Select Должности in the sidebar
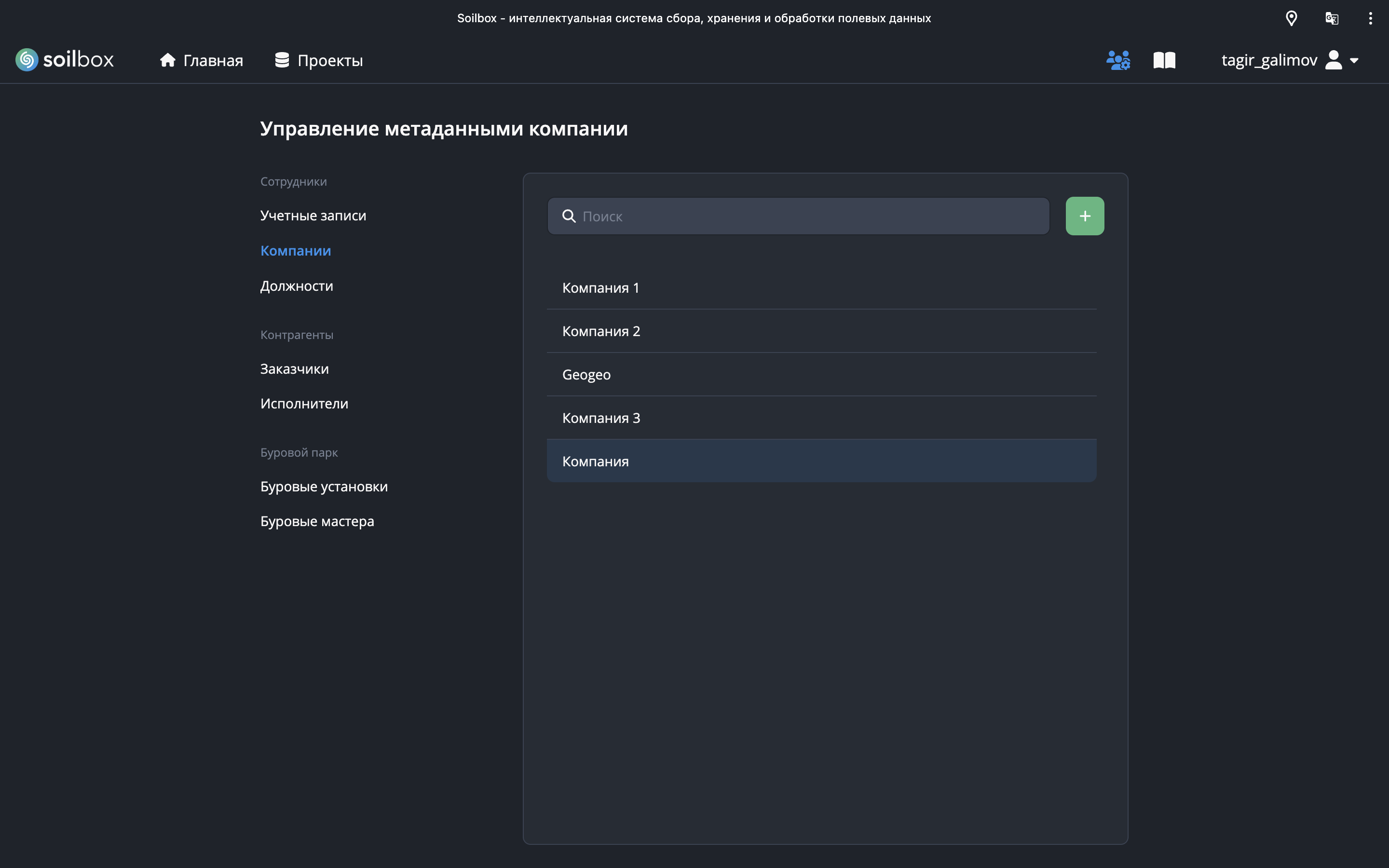The height and width of the screenshot is (868, 1389). [x=296, y=286]
